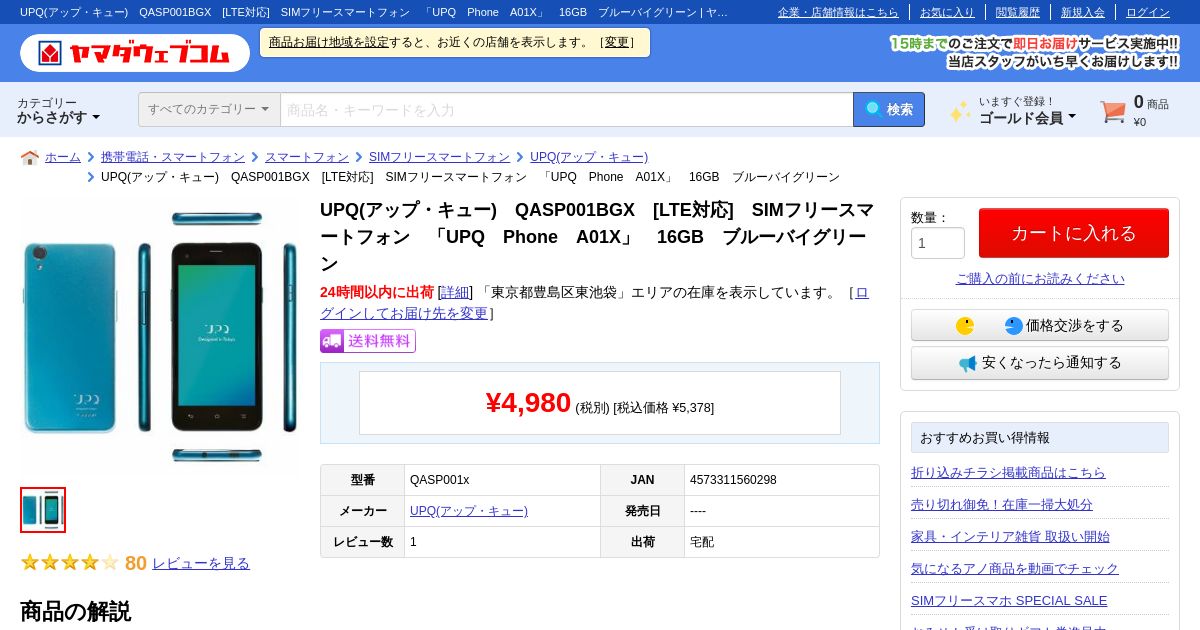This screenshot has width=1200, height=630.
Task: Open 家具・インテリア雑貨 取扱い開始 link
Action: tap(1010, 536)
